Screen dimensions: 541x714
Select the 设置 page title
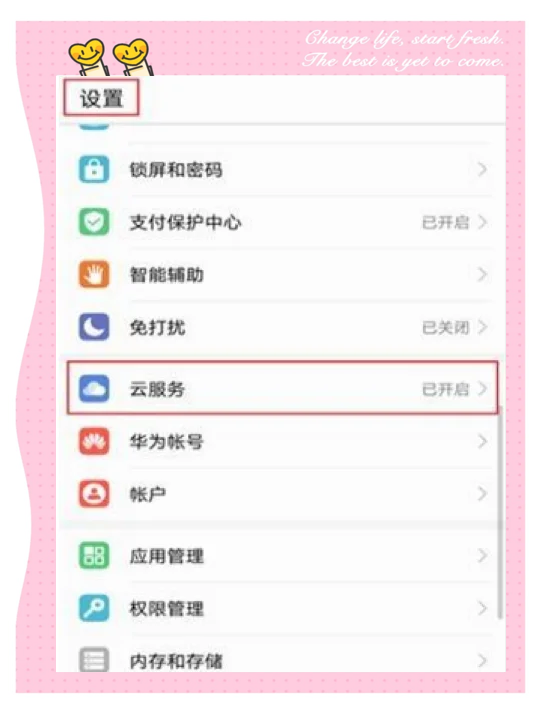[x=102, y=98]
